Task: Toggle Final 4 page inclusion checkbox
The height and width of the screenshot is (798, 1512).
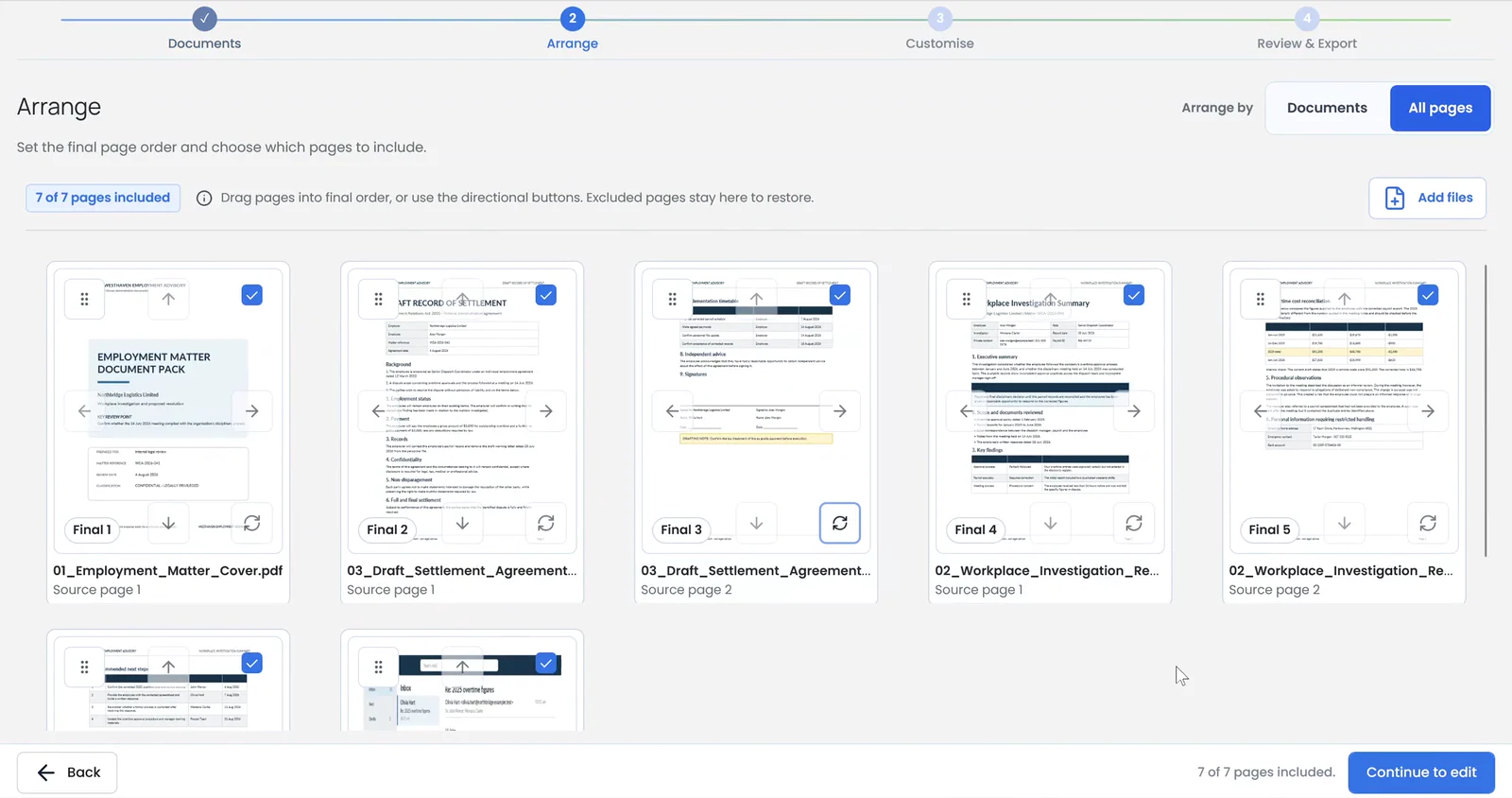Action: (1134, 295)
